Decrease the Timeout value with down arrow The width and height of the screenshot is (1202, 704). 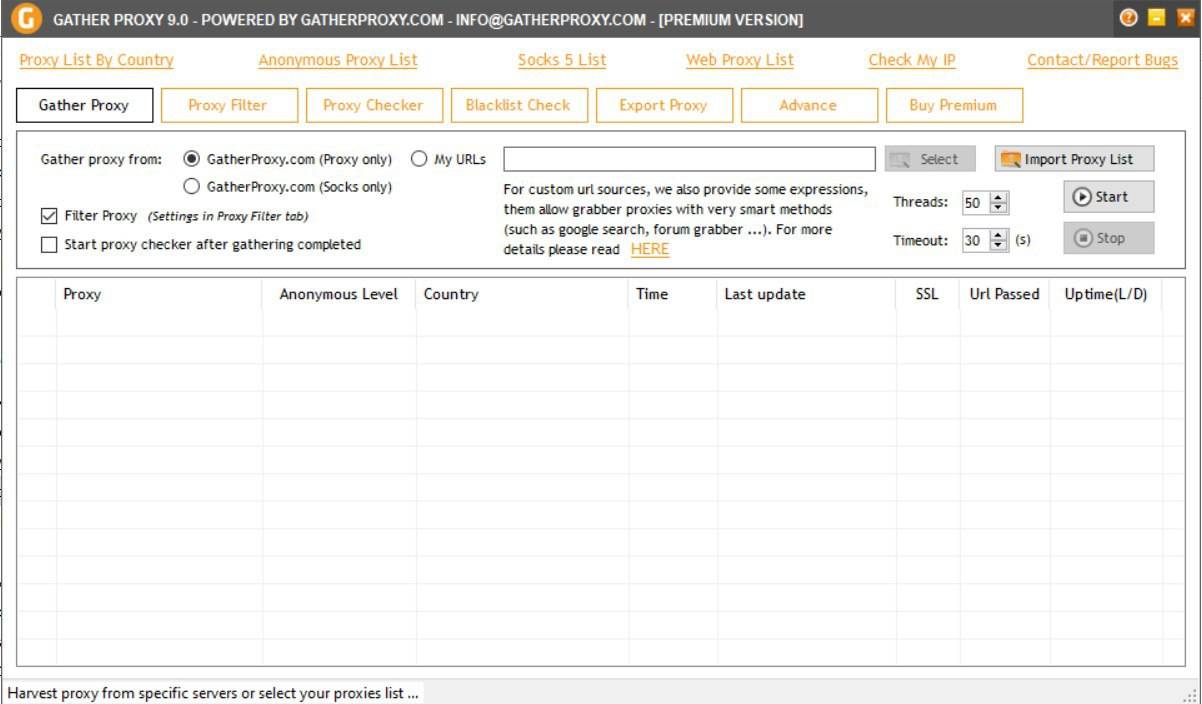click(999, 245)
